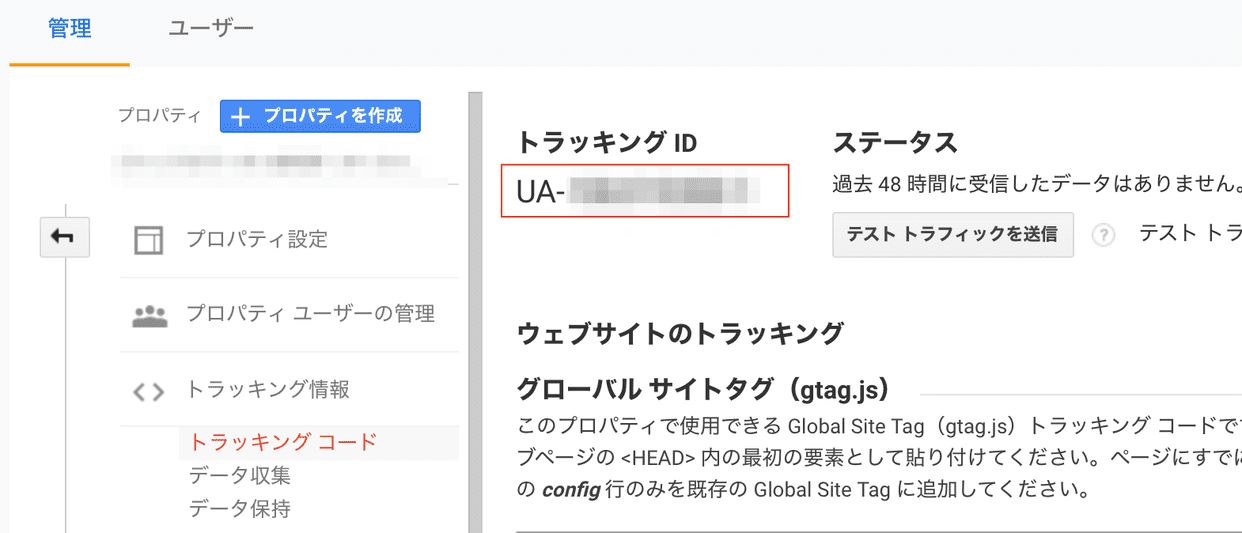The width and height of the screenshot is (1242, 533).
Task: Click the tracking info angle brackets icon
Action: click(148, 392)
